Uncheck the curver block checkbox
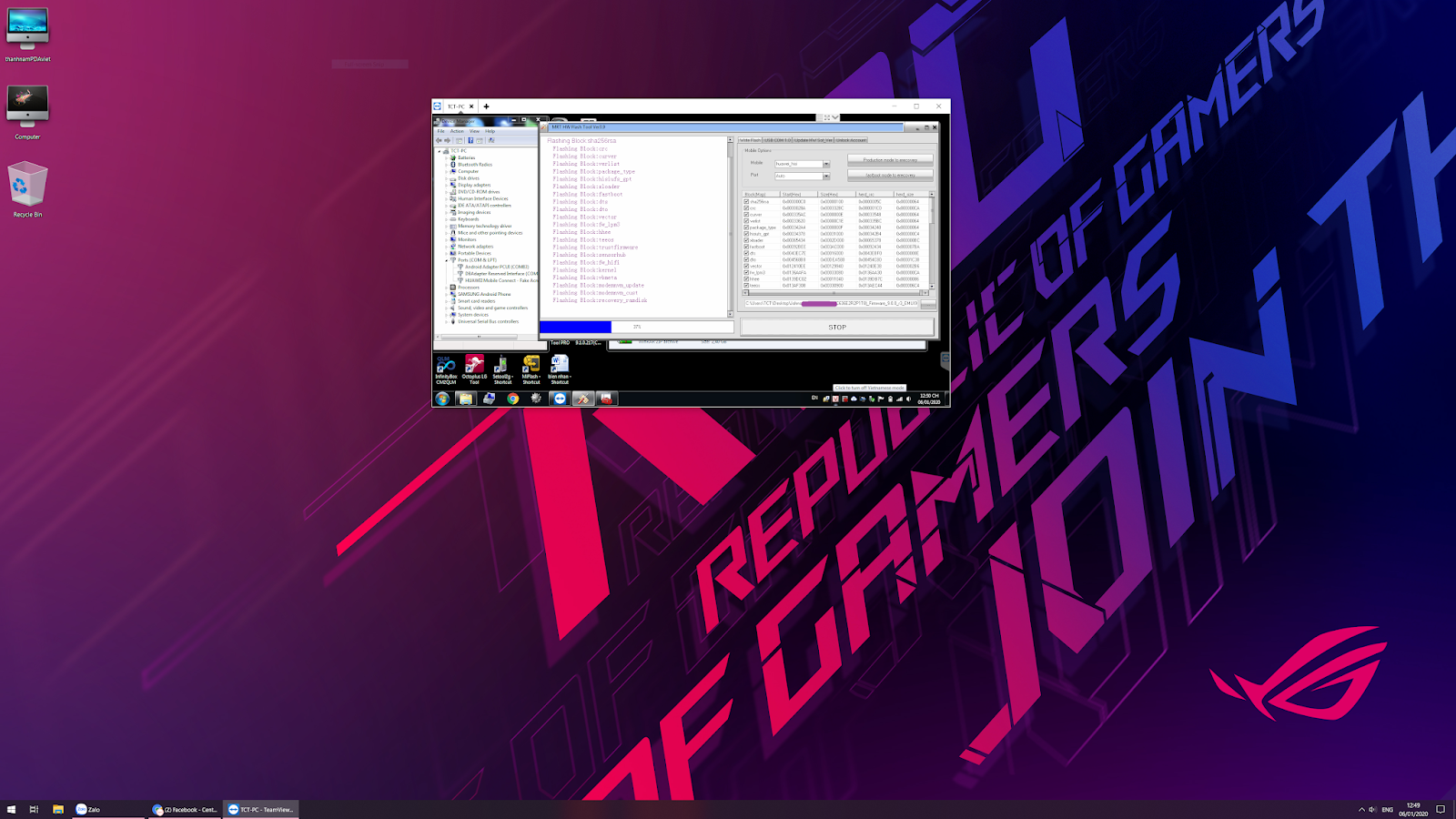Image resolution: width=1456 pixels, height=819 pixels. (x=746, y=215)
